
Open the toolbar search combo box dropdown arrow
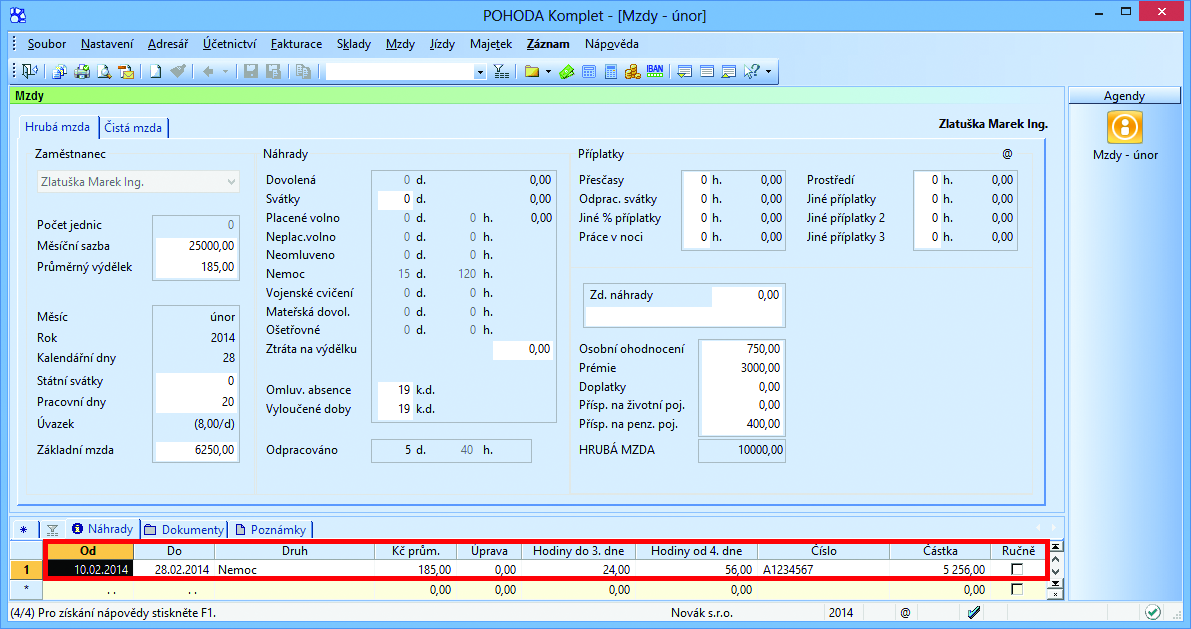pos(480,71)
